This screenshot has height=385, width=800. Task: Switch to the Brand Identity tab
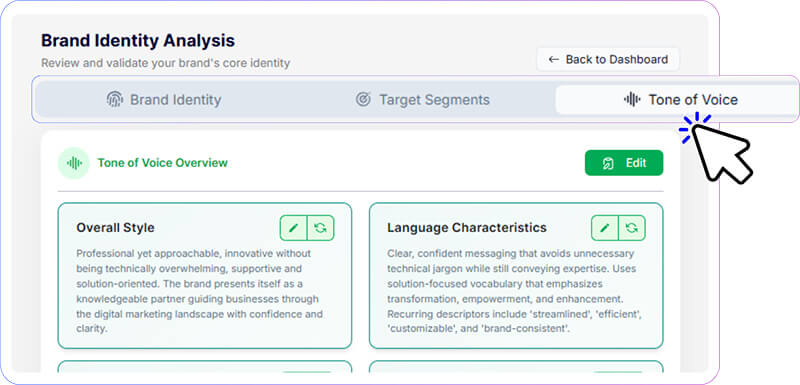point(164,99)
